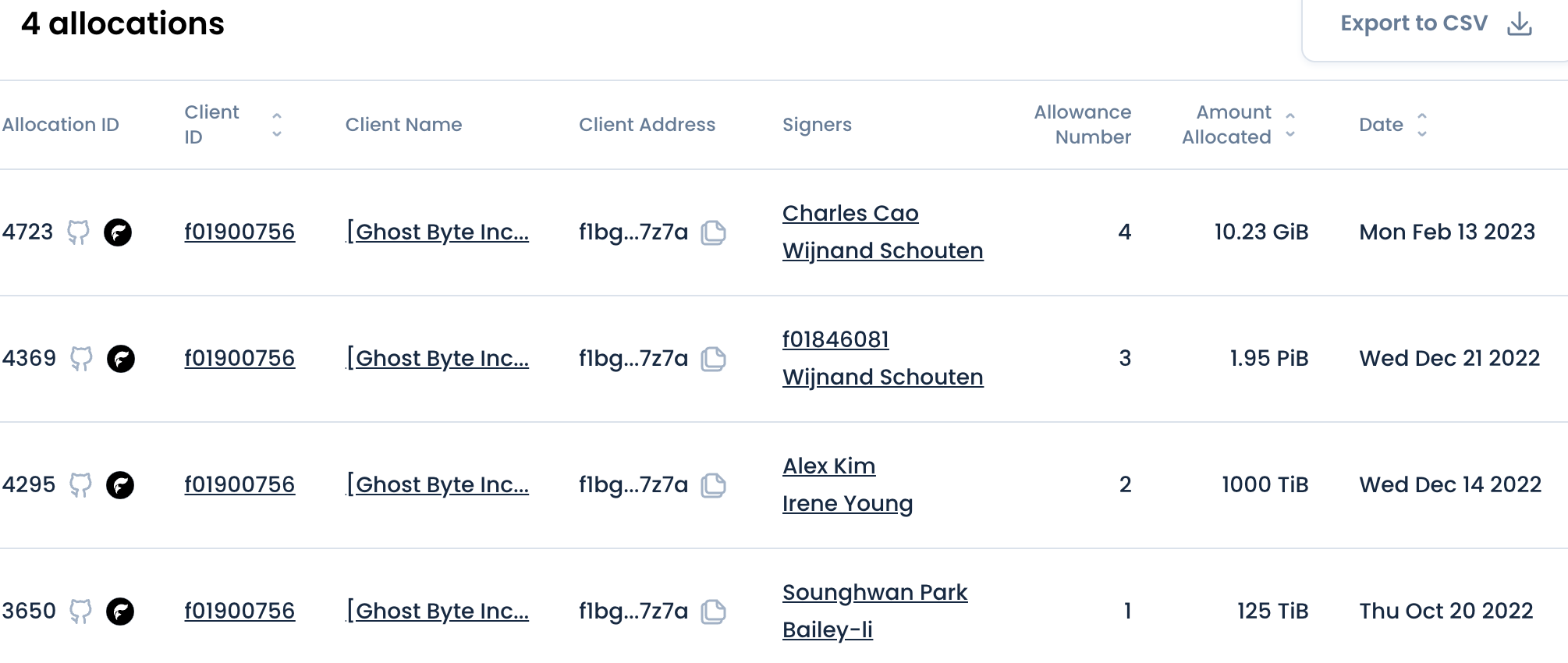Click the ascending sort chevron on Date
This screenshot has width=1568, height=663.
tap(1421, 115)
